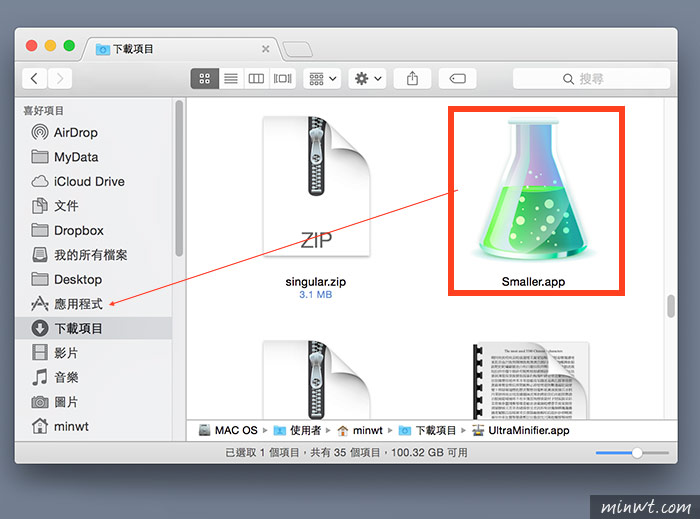
Task: Click the 搜尋 search field
Action: pos(592,79)
